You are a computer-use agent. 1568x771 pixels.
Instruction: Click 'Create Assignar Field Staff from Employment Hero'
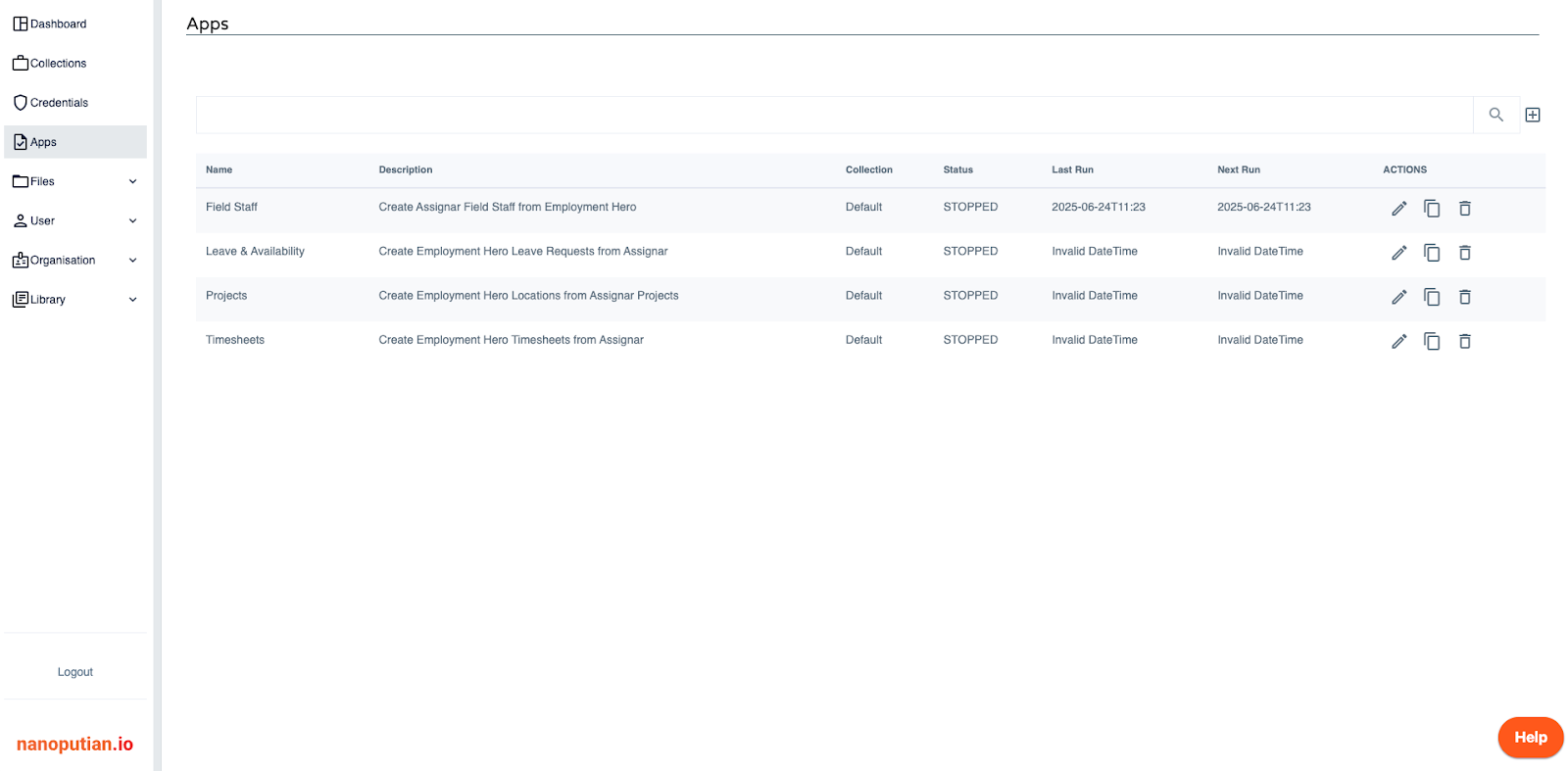coord(508,207)
